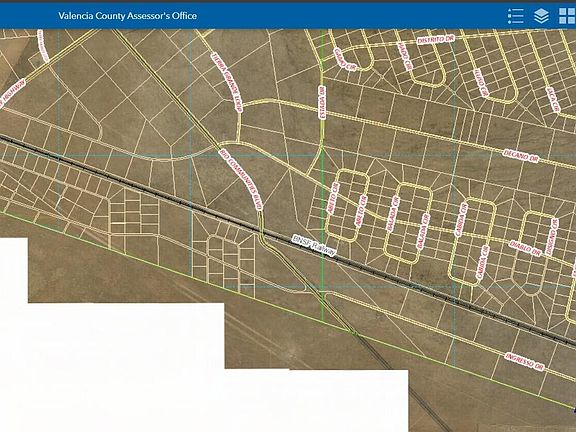
Task: Click the Rio Communities Blvd label
Action: [x=241, y=179]
